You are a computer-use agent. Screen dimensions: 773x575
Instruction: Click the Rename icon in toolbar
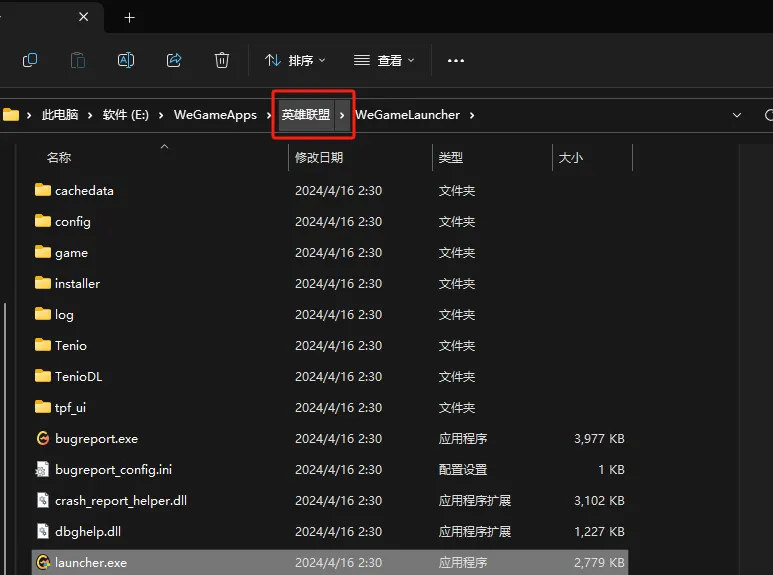pyautogui.click(x=126, y=60)
